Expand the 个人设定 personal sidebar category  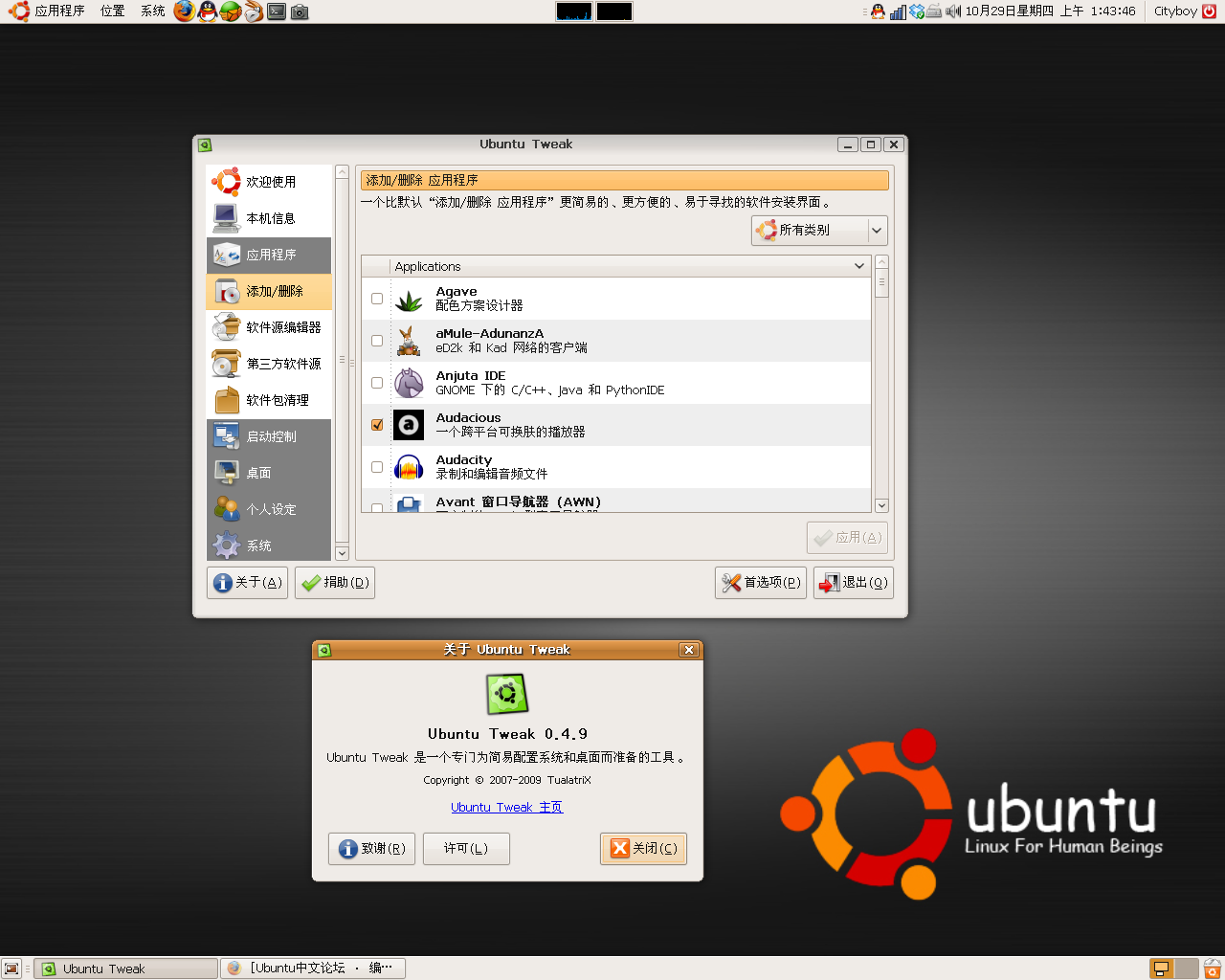click(269, 509)
